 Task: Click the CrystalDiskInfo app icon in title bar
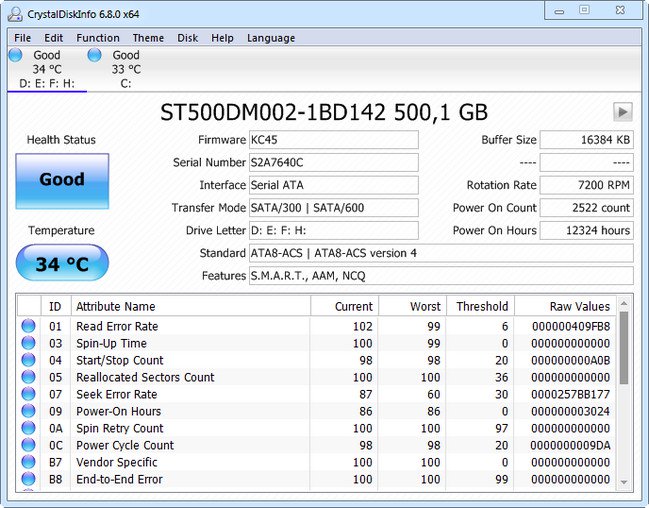click(15, 12)
